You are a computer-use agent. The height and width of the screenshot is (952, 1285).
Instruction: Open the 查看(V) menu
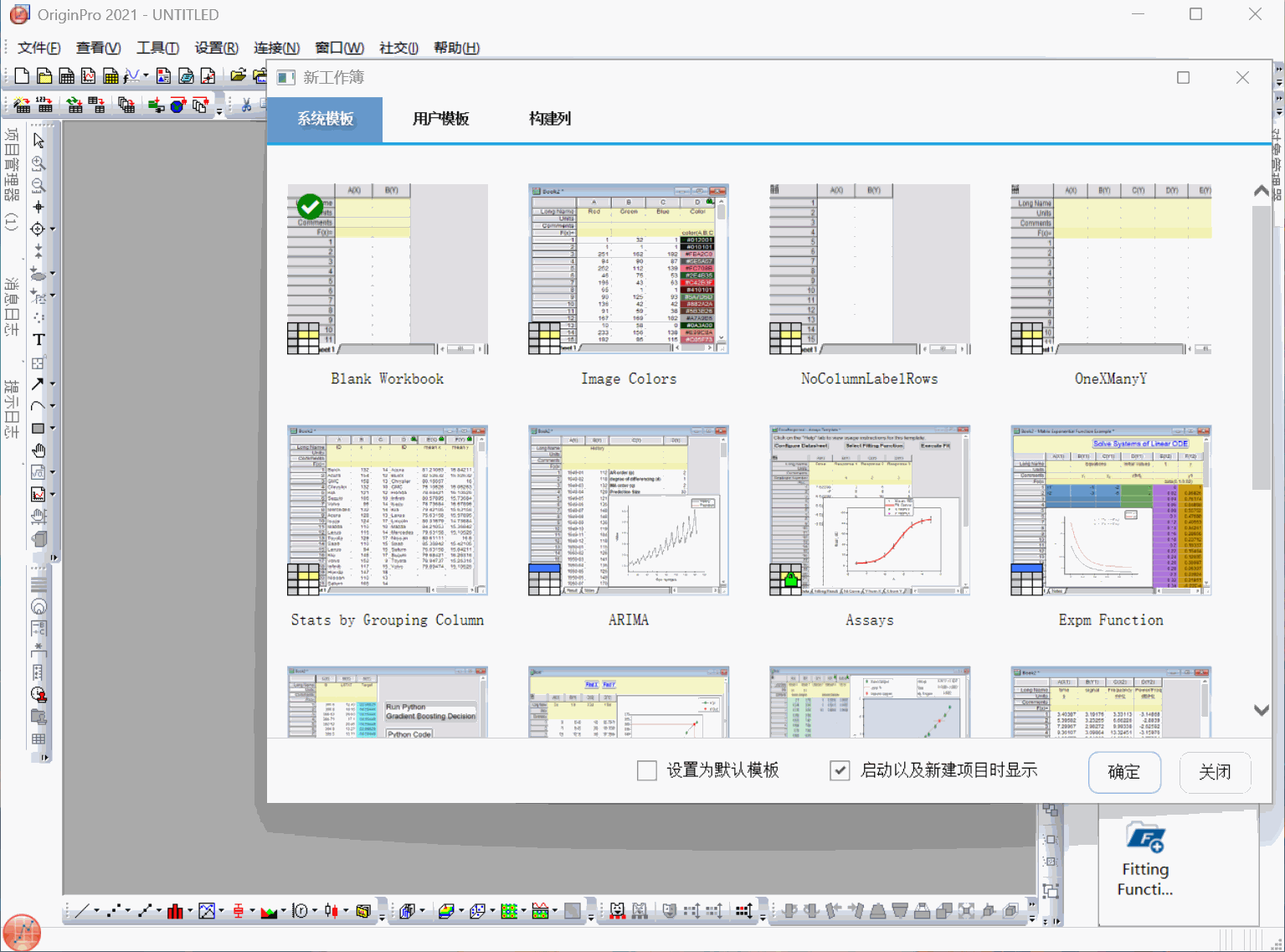pyautogui.click(x=98, y=48)
